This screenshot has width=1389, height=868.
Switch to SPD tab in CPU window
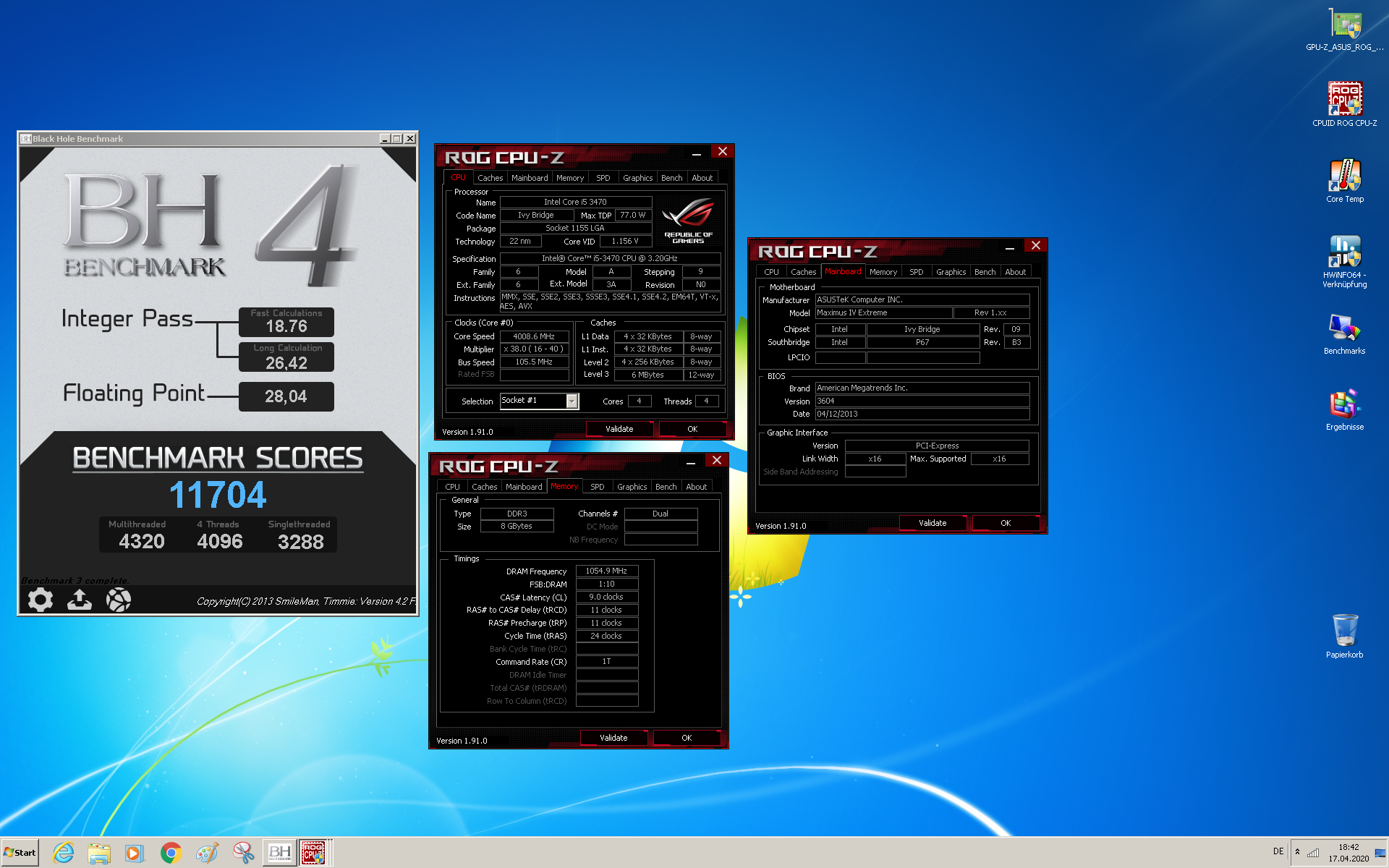pyautogui.click(x=603, y=178)
